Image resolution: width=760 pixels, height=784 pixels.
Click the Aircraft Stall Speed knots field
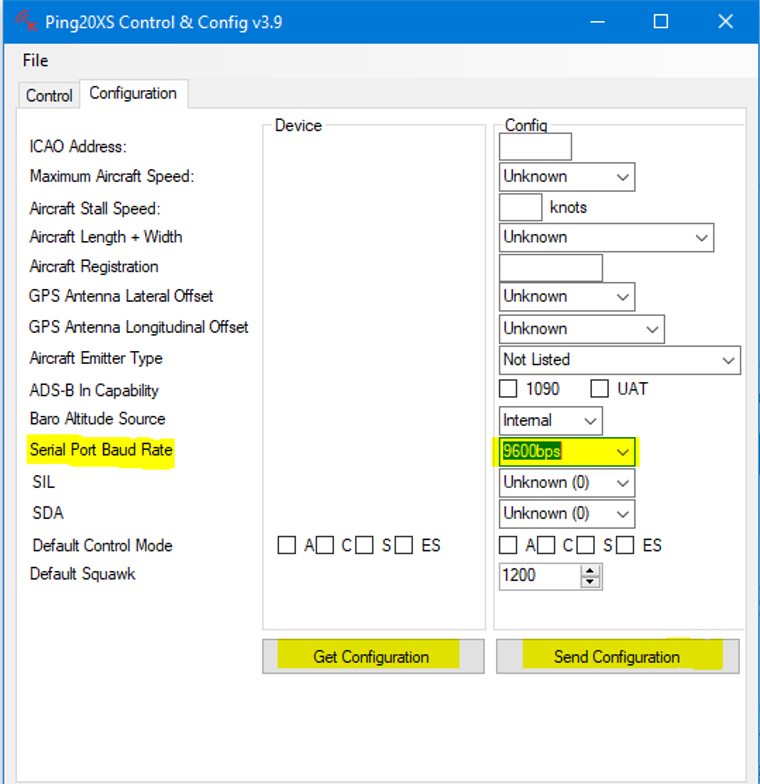(520, 207)
